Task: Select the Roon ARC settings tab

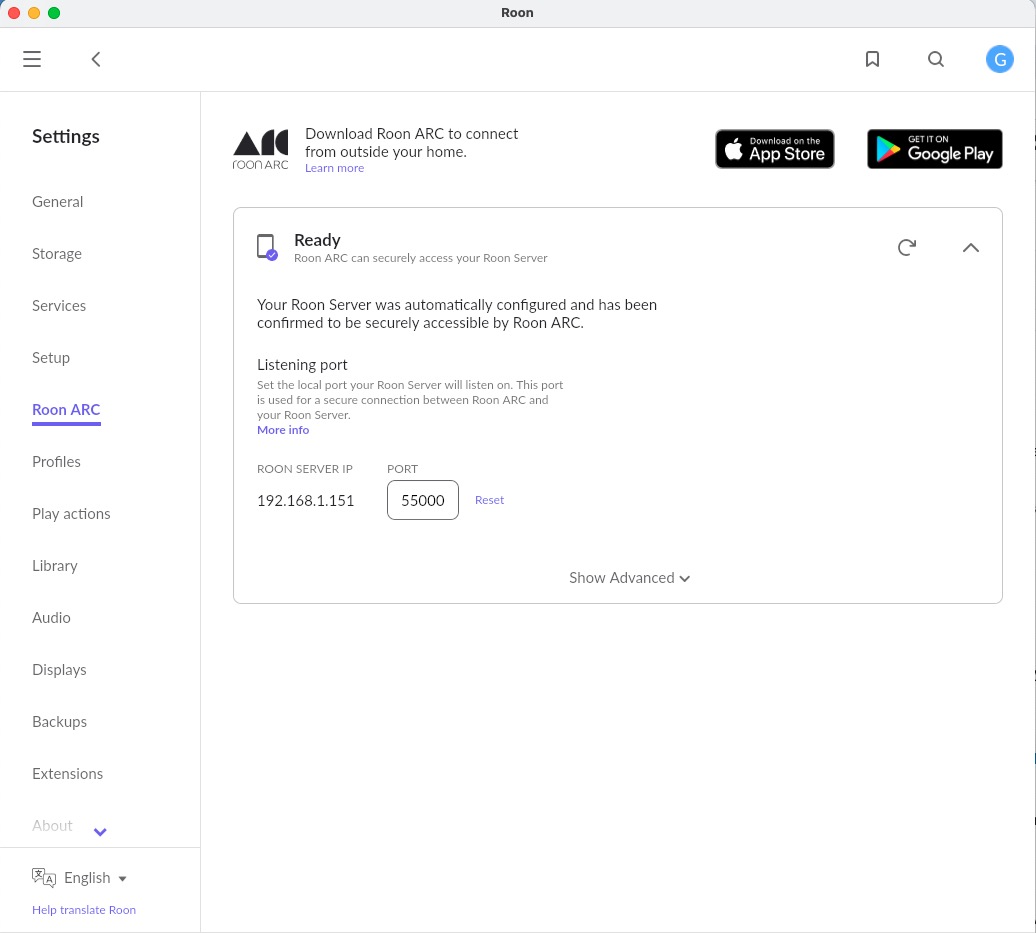Action: tap(66, 410)
